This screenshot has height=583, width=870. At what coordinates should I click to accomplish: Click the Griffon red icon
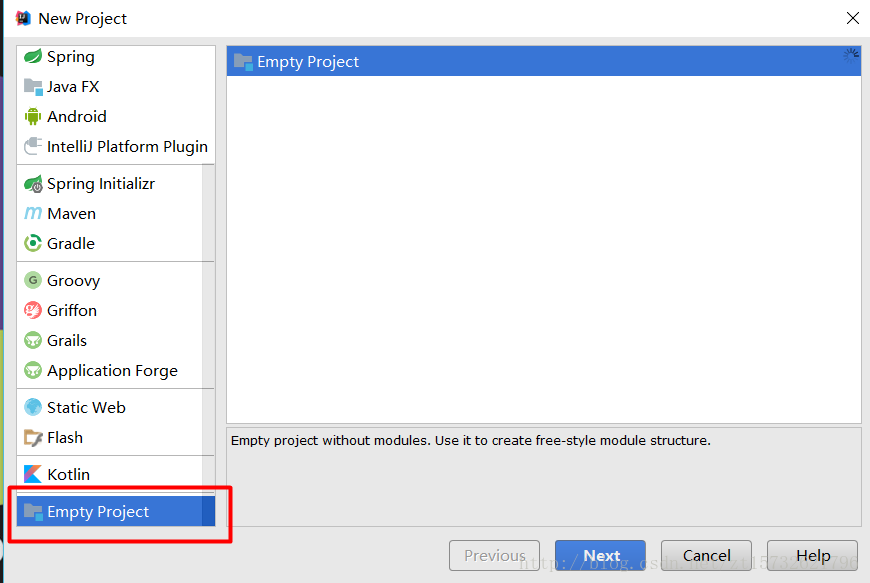click(33, 311)
